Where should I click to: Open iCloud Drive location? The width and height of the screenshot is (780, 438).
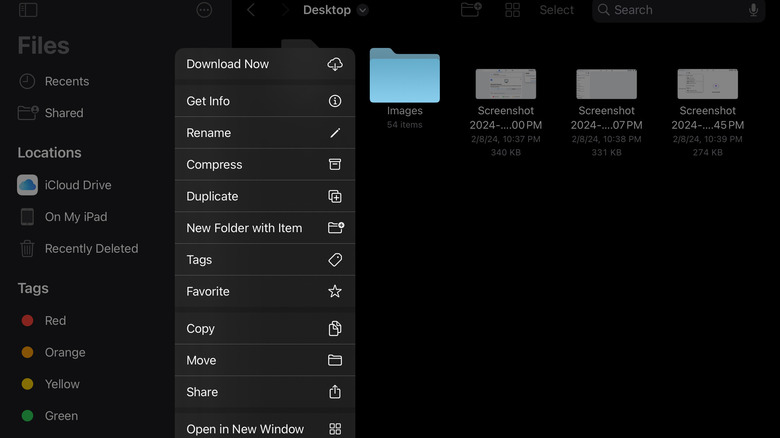(78, 185)
